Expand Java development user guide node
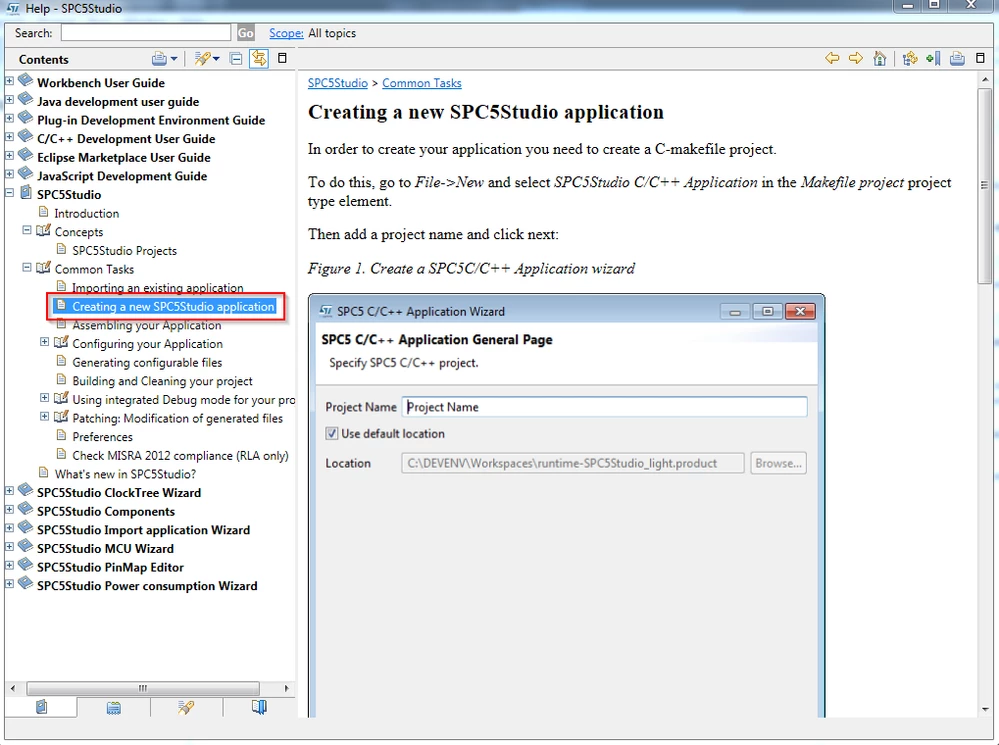This screenshot has width=999, height=745. 10,99
